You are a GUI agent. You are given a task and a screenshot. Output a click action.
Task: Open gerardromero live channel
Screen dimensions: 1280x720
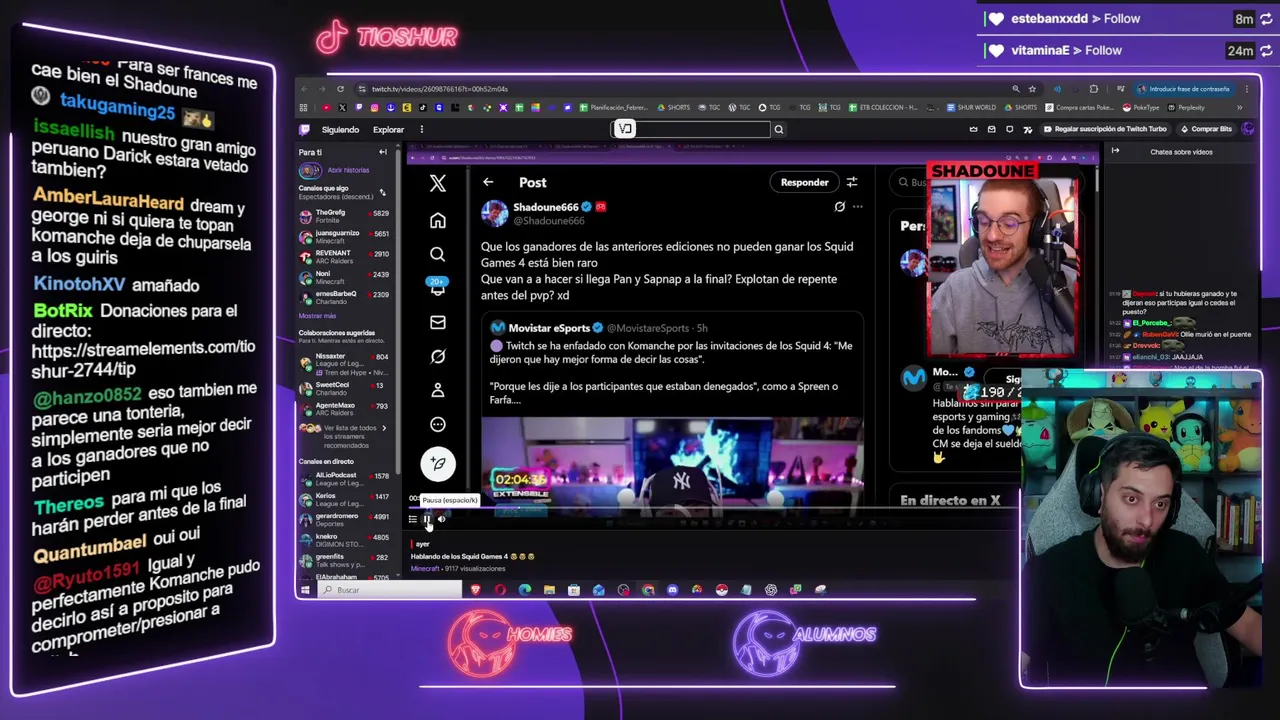(345, 519)
